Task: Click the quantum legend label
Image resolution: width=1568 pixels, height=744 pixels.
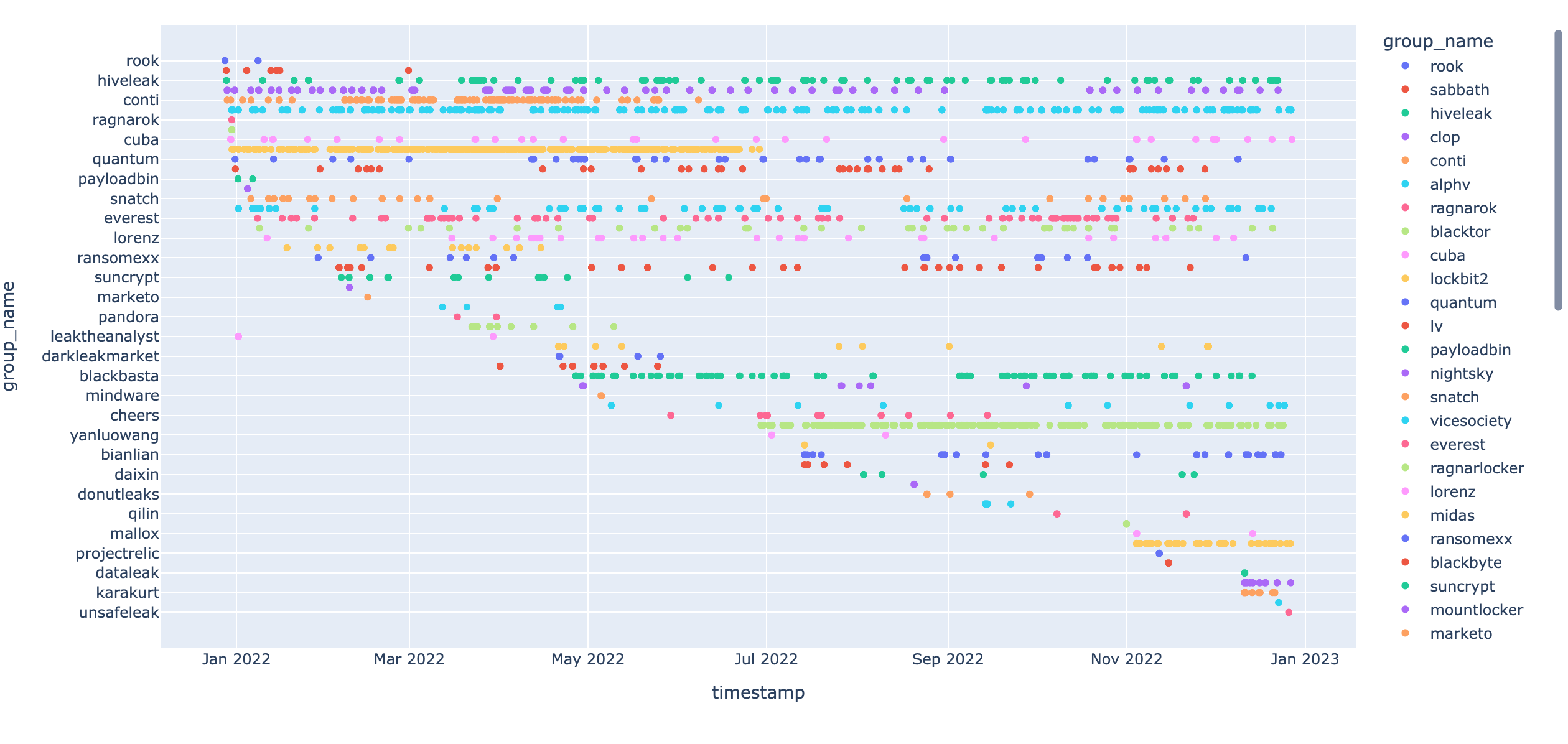Action: [x=1463, y=303]
